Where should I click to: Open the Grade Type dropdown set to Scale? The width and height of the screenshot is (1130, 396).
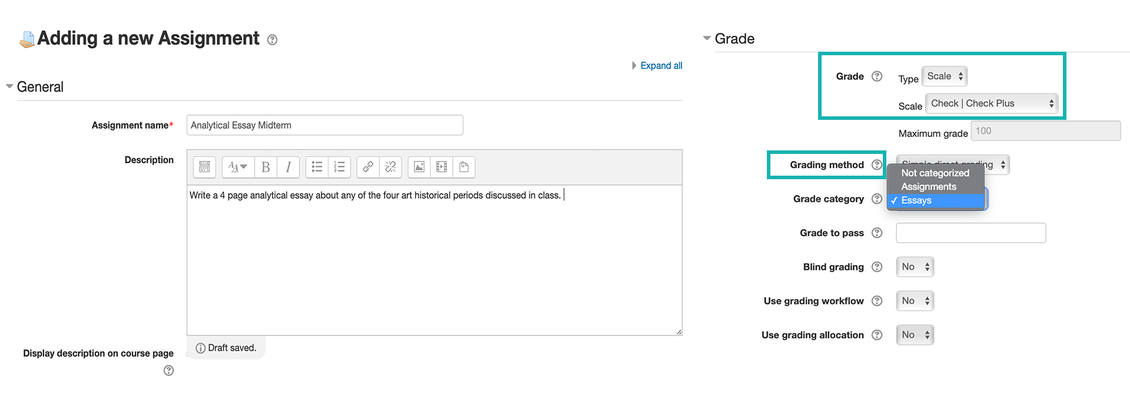click(x=945, y=76)
